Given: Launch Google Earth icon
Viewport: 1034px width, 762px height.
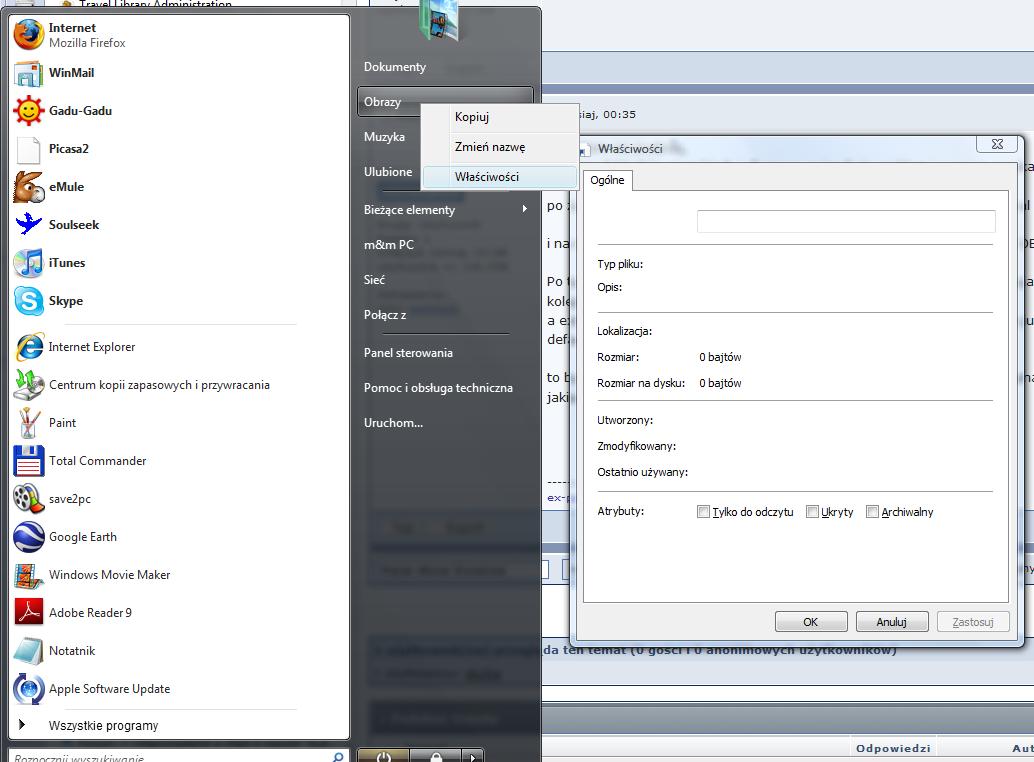Looking at the screenshot, I should (x=28, y=537).
